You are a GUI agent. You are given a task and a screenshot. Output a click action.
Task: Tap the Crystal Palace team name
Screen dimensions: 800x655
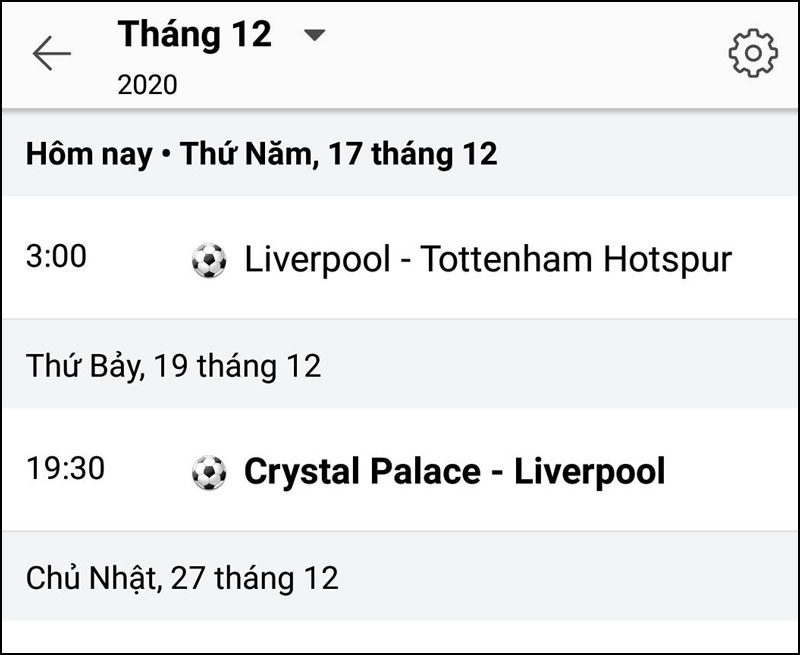click(362, 471)
